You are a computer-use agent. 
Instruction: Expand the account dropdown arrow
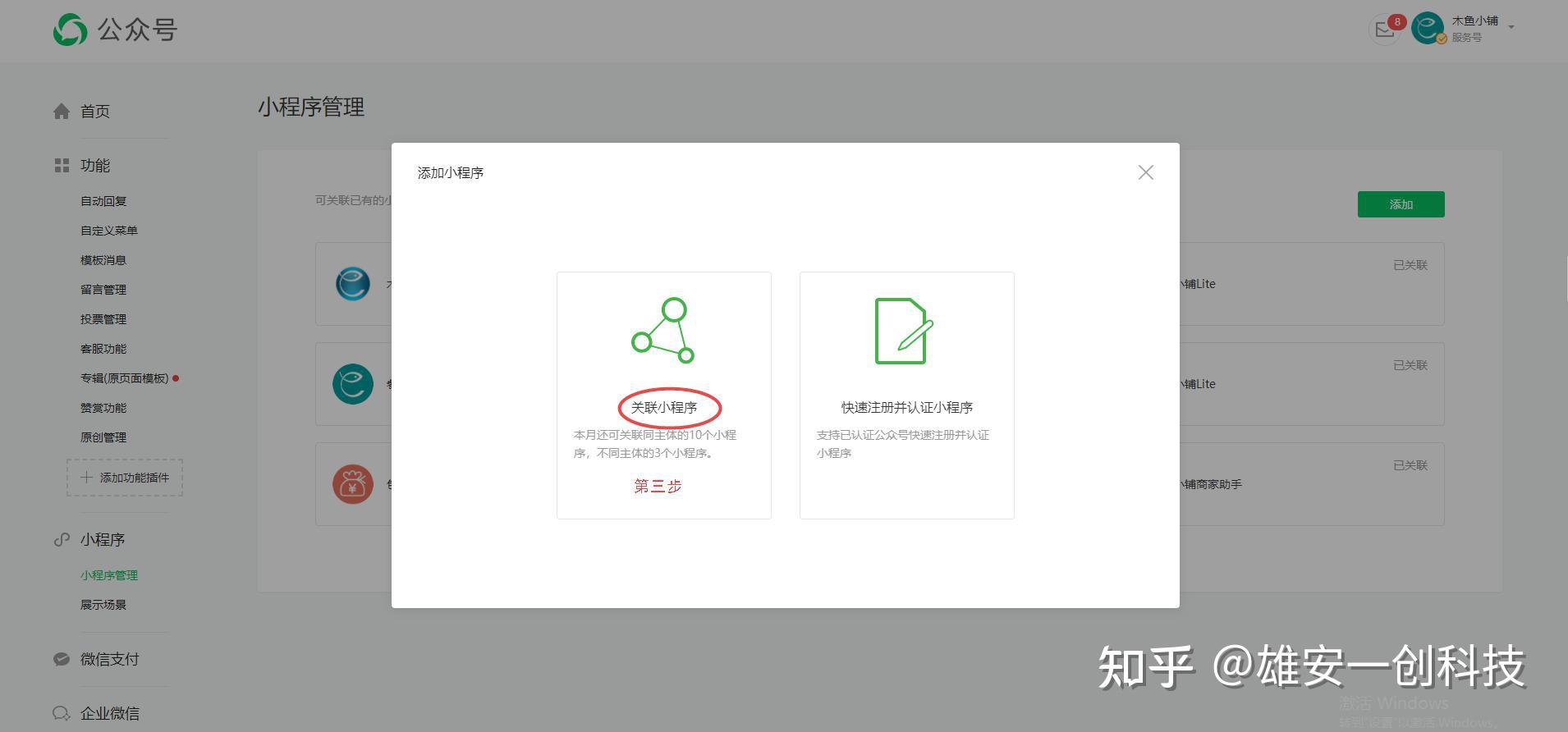pyautogui.click(x=1511, y=27)
